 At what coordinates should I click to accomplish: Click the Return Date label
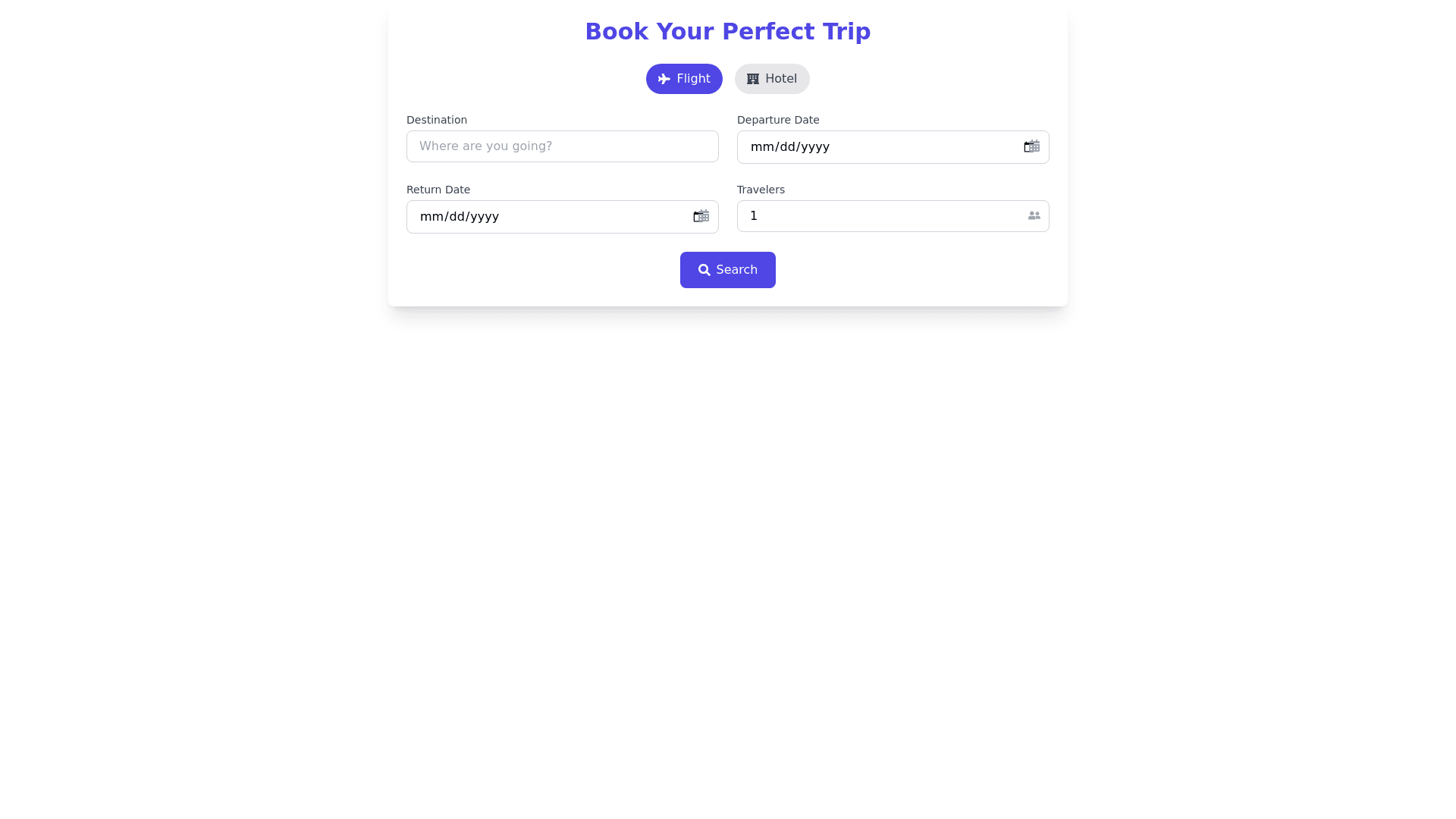pyautogui.click(x=438, y=190)
